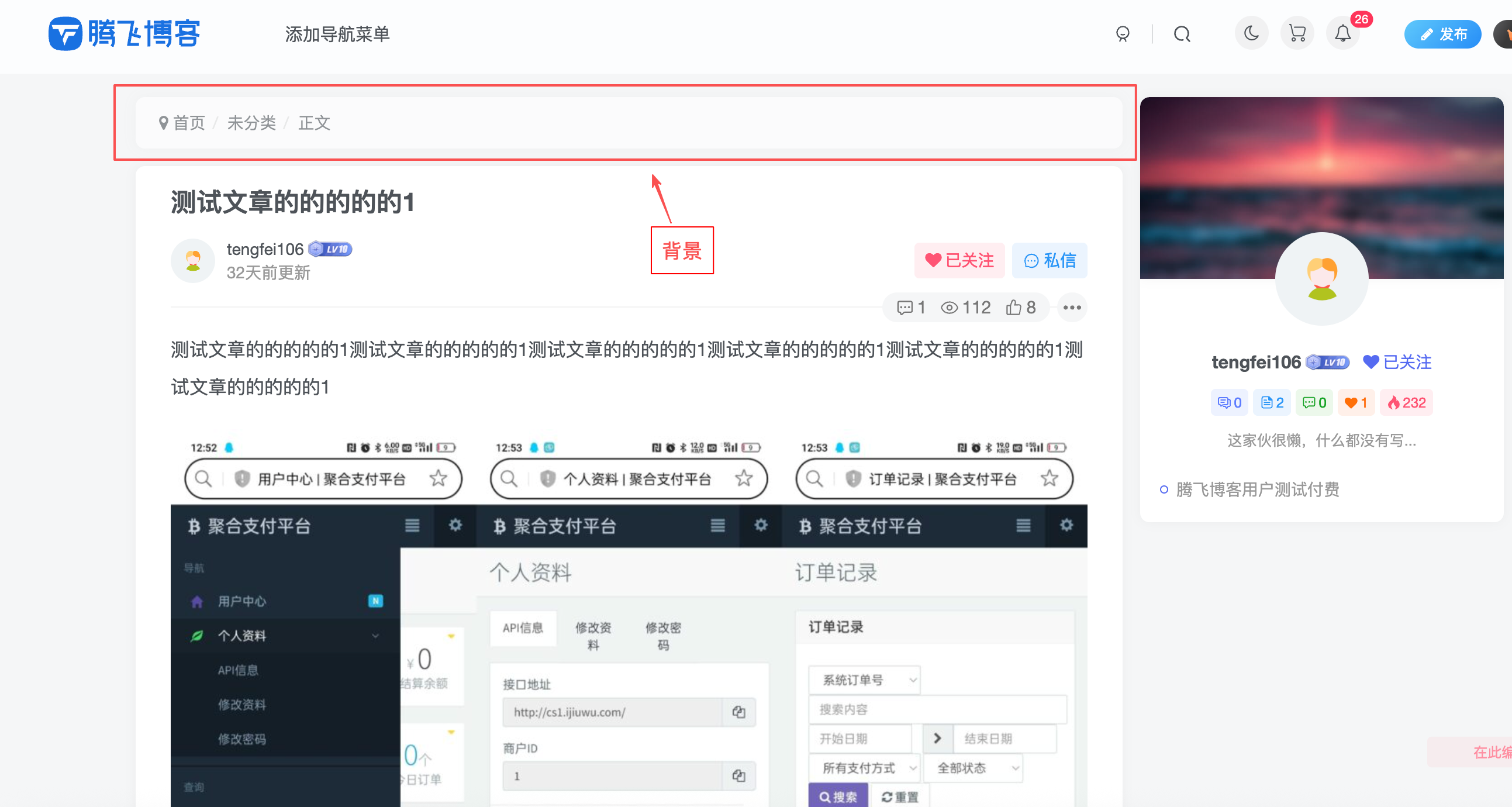This screenshot has width=1512, height=807.
Task: Click the 腾飞博客 site logo
Action: tap(123, 33)
